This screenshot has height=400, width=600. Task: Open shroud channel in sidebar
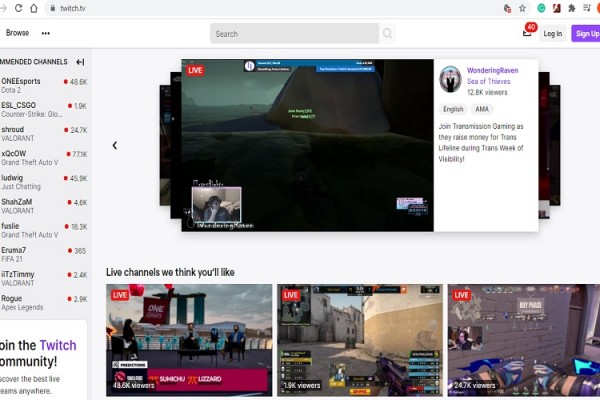(x=44, y=134)
